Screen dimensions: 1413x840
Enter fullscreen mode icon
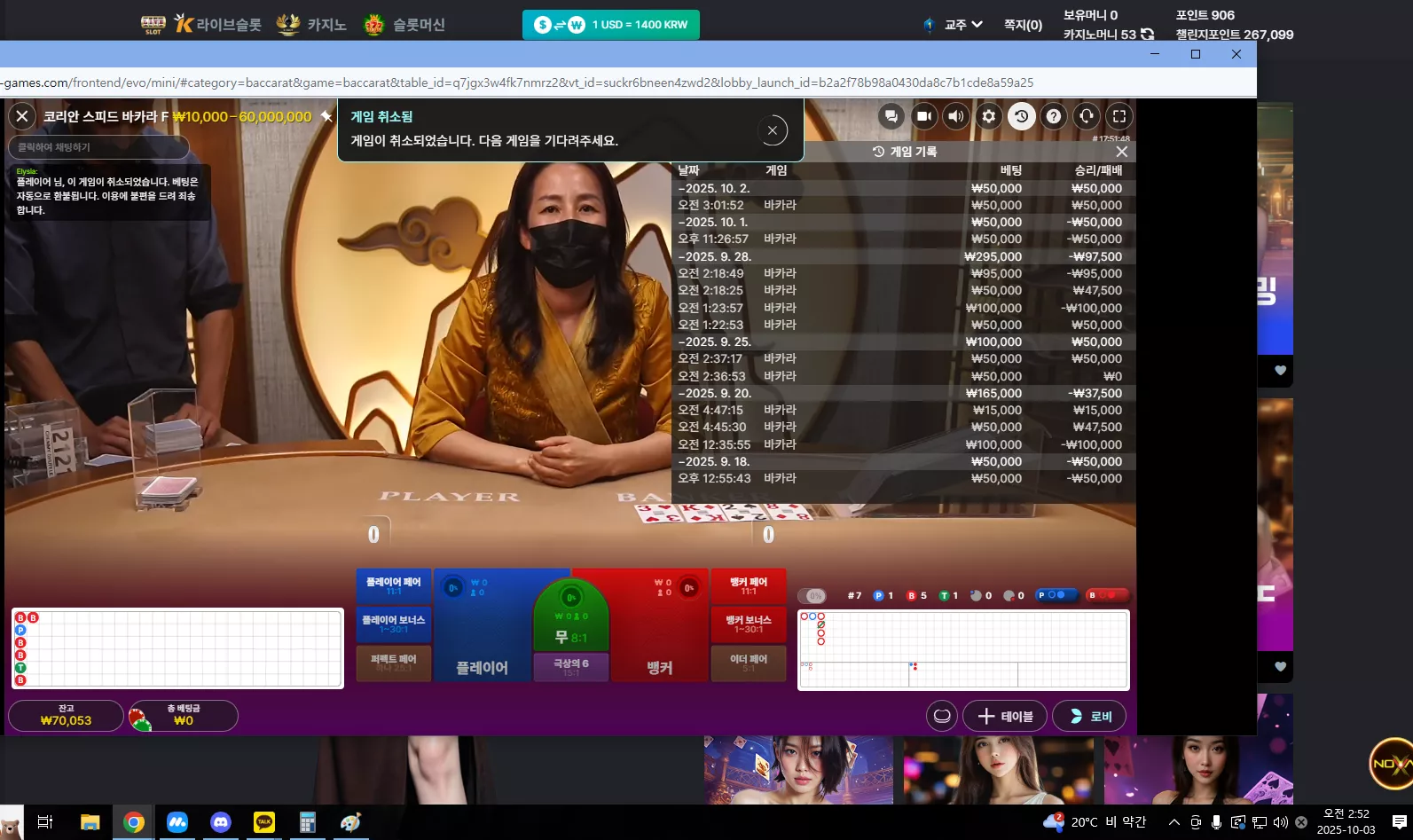pyautogui.click(x=1119, y=116)
